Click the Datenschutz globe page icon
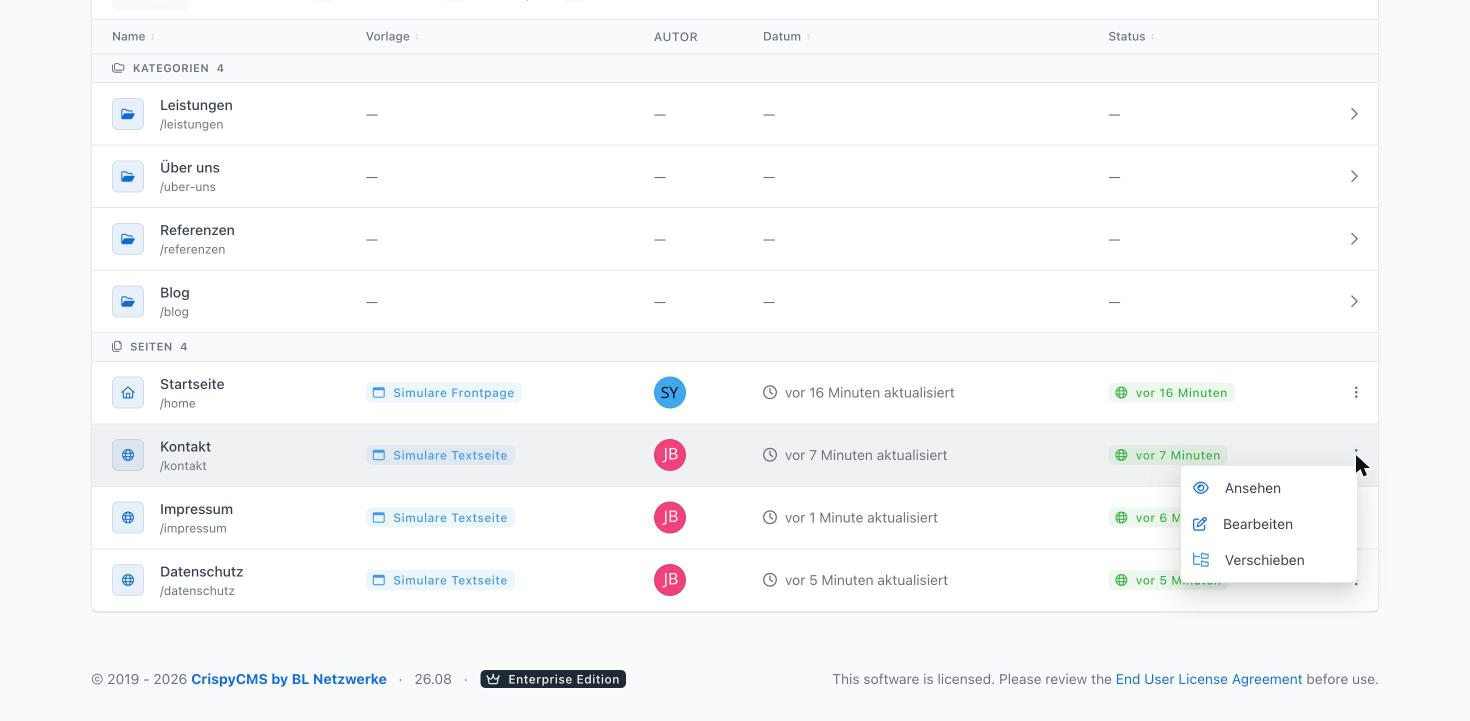The image size is (1470, 721). pyautogui.click(x=128, y=580)
